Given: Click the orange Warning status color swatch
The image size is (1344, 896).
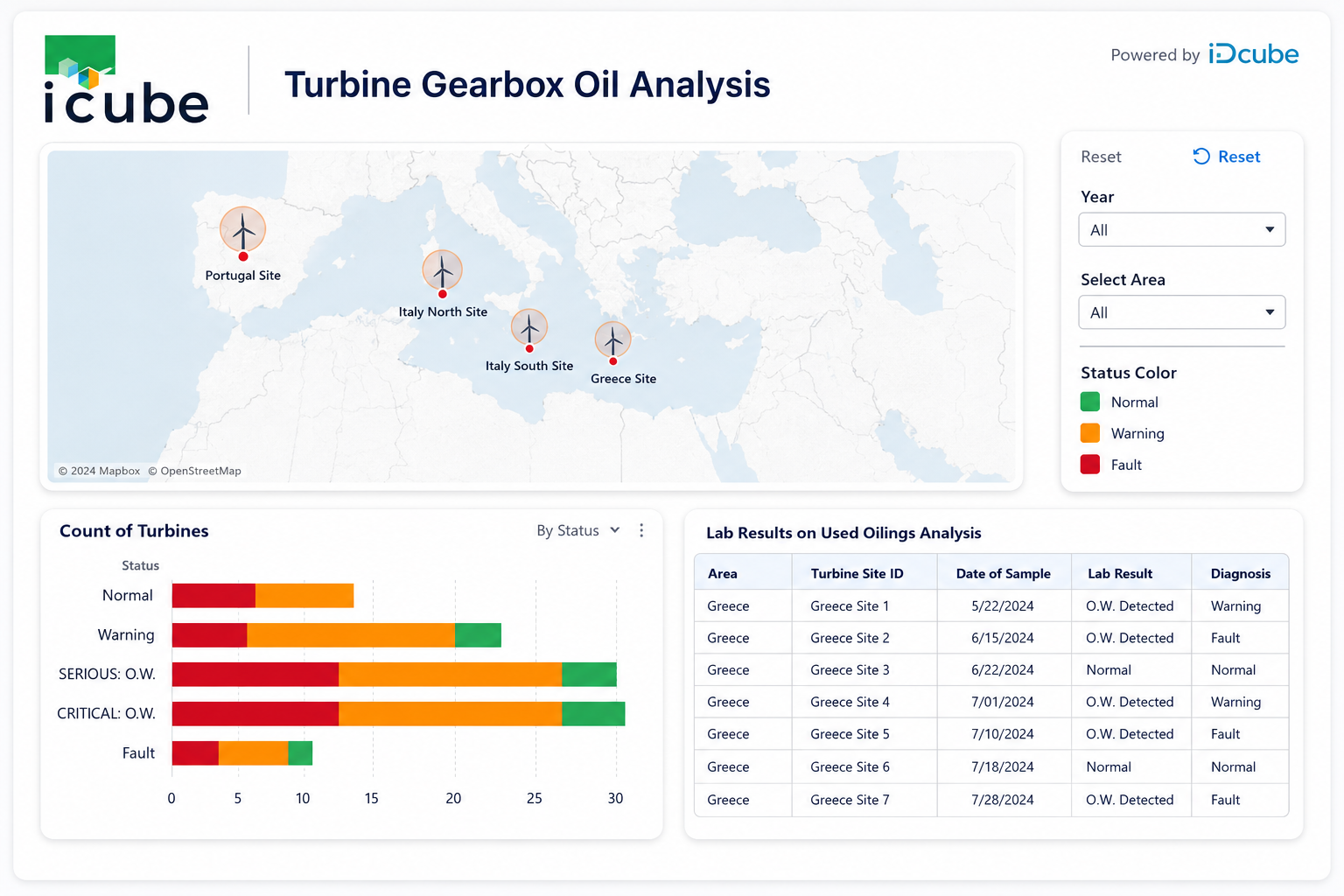Looking at the screenshot, I should (x=1090, y=433).
